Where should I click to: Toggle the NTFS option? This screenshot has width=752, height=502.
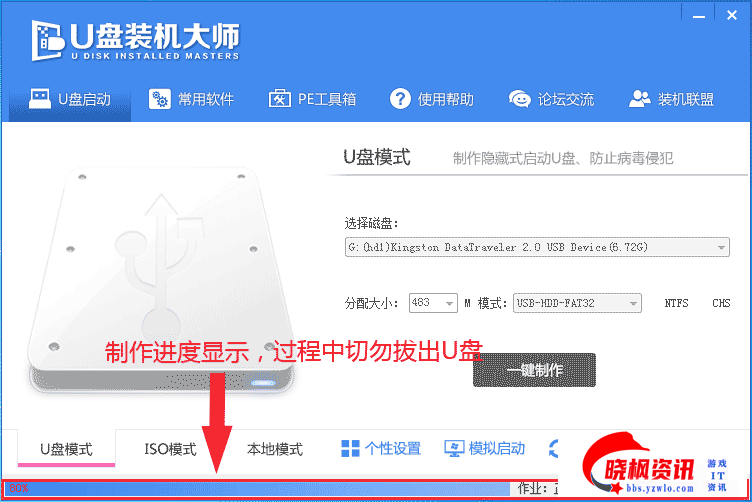[x=676, y=303]
